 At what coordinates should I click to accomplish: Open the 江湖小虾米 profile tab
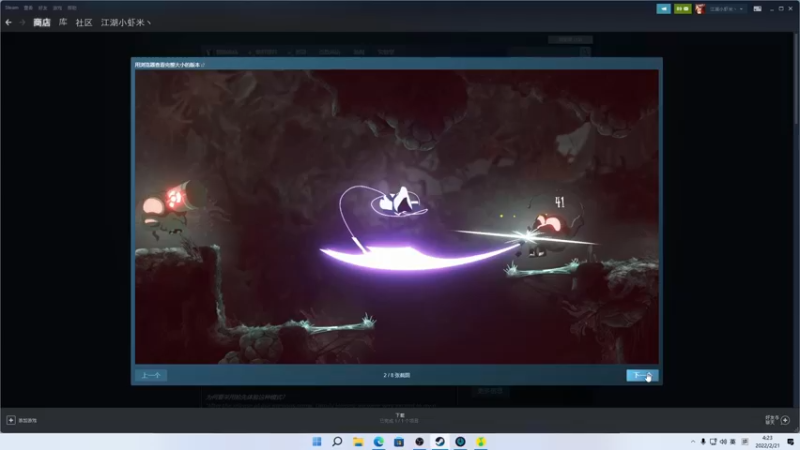click(x=126, y=22)
